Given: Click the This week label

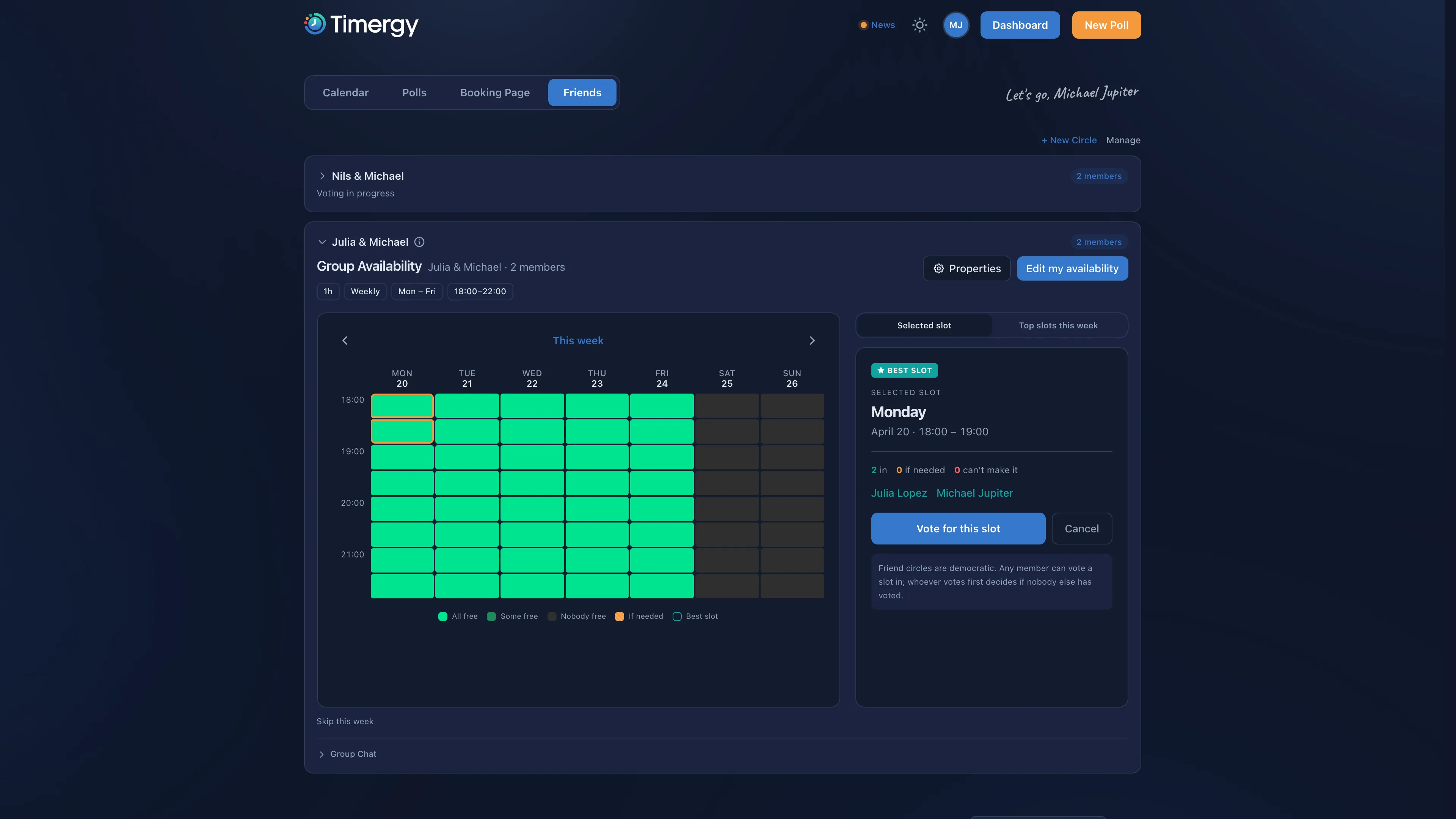Looking at the screenshot, I should coord(577,340).
